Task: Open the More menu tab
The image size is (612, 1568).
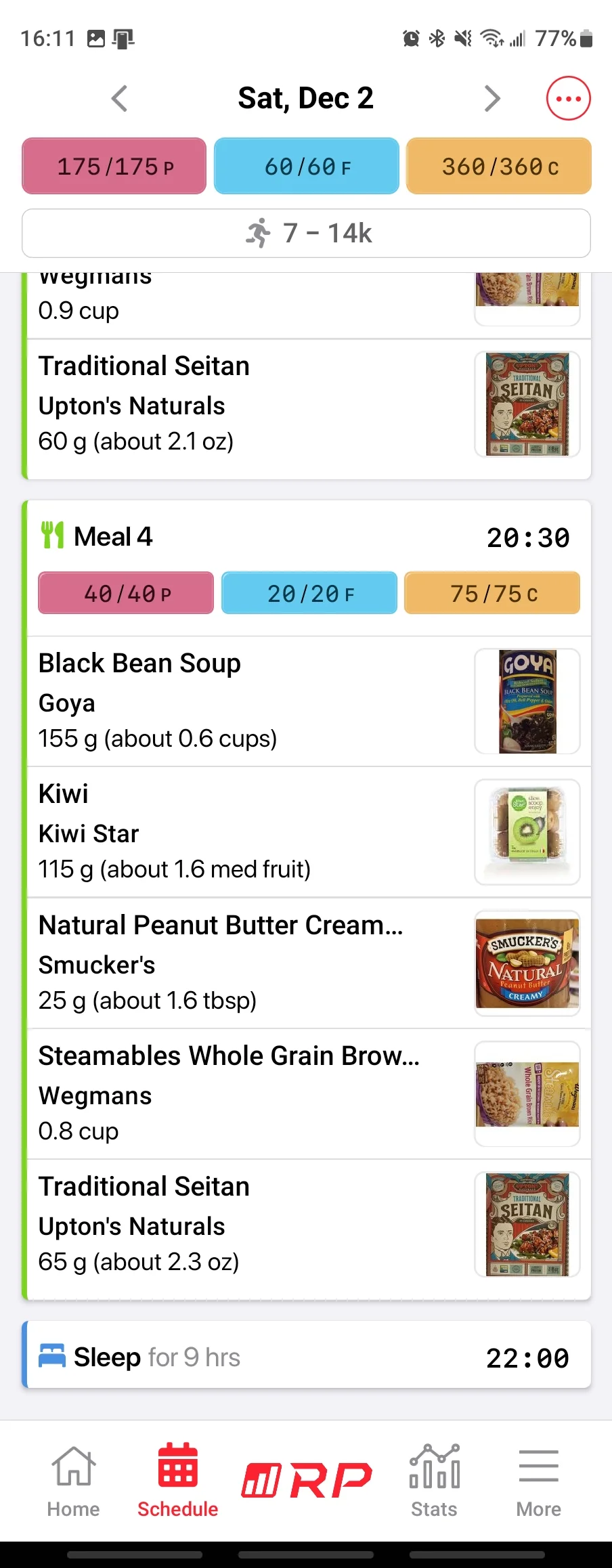Action: point(539,1481)
